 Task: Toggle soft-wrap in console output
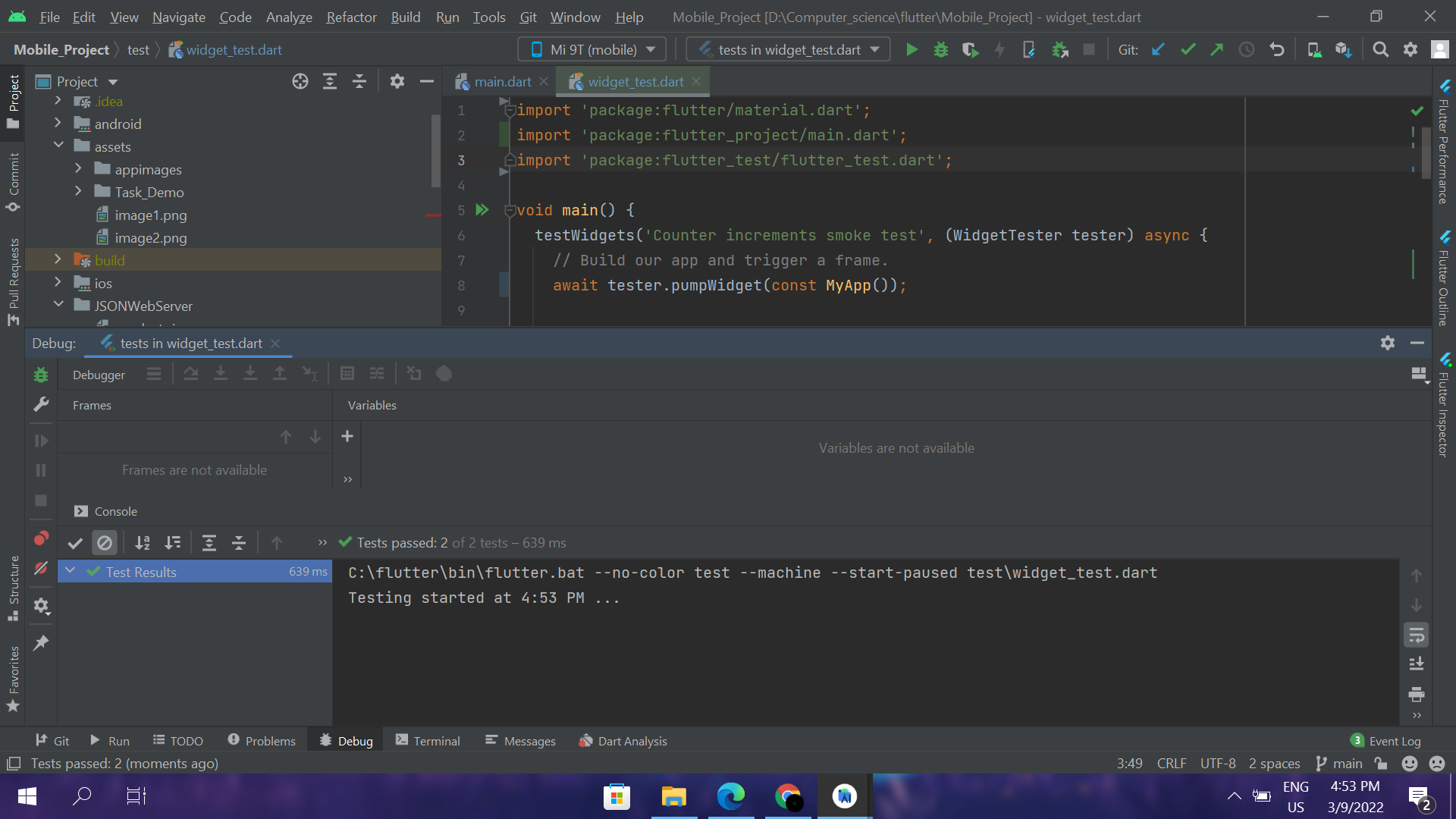[x=1416, y=635]
